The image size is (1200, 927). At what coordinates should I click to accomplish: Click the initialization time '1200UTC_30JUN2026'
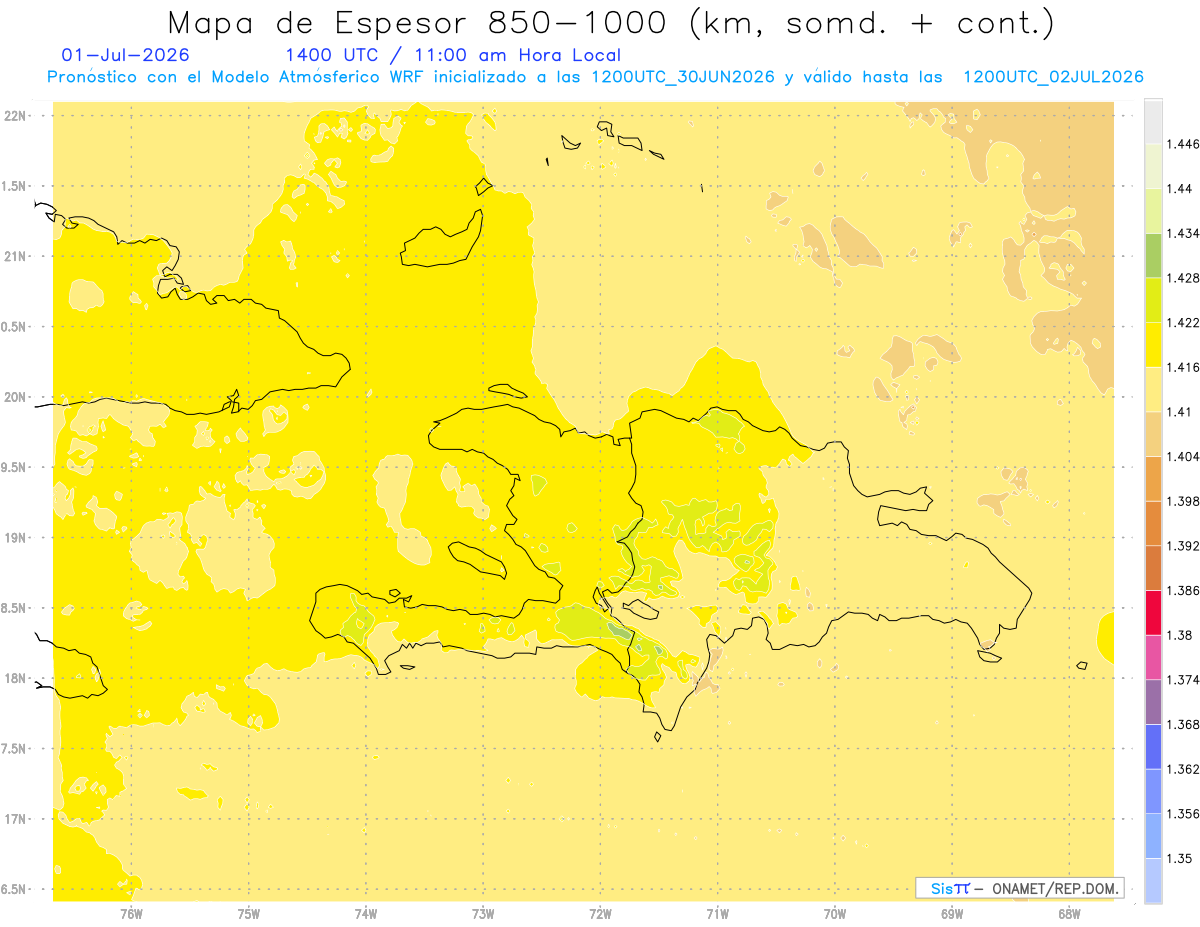(682, 77)
